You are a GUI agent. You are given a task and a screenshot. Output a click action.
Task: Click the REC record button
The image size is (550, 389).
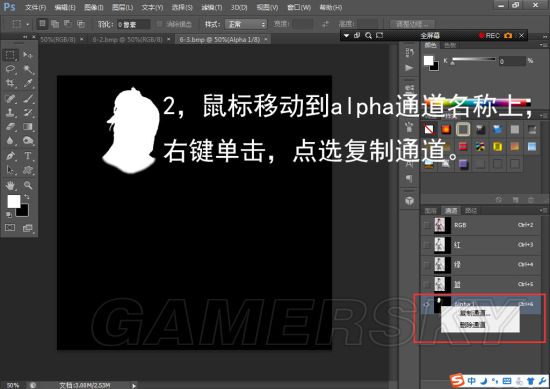(x=489, y=35)
